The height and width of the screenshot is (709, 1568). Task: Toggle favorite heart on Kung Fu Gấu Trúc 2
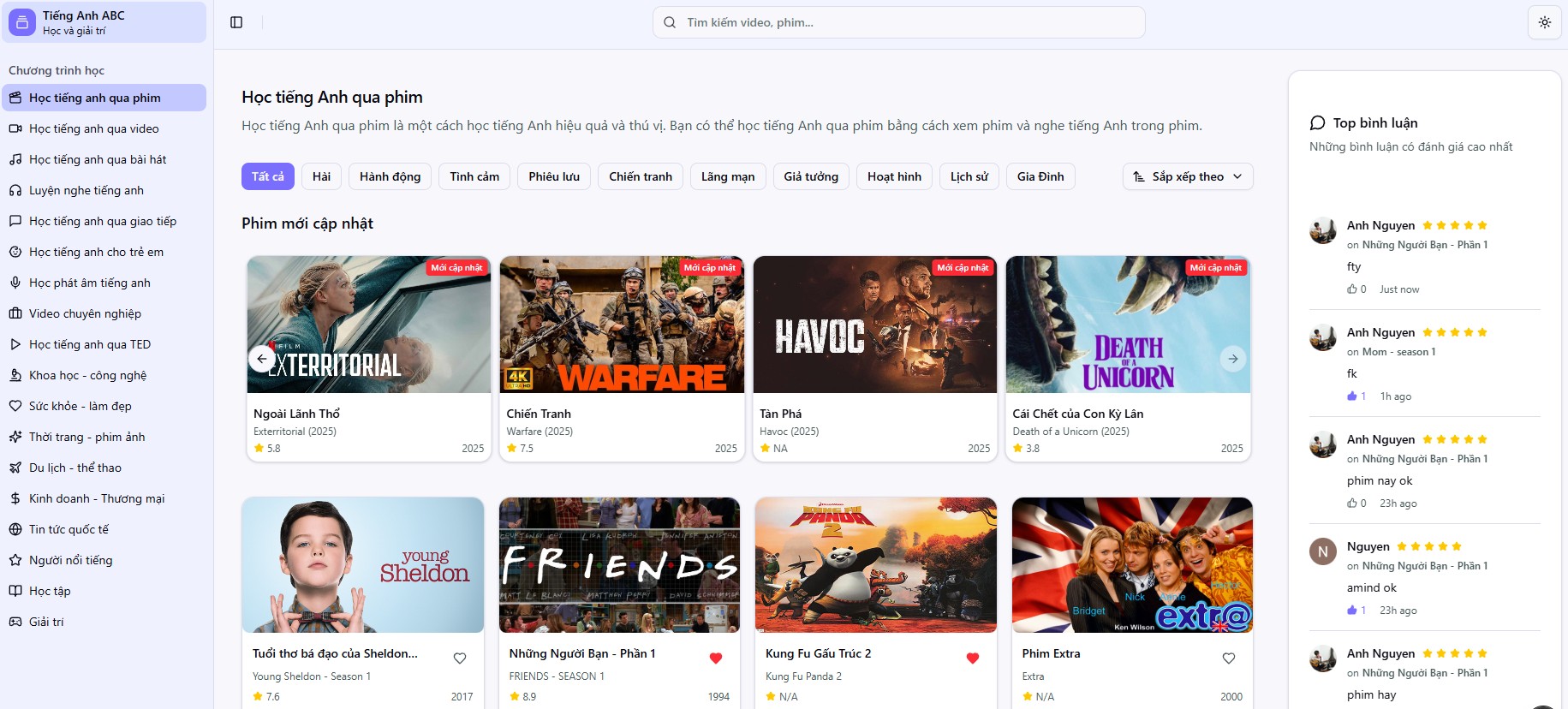point(973,658)
